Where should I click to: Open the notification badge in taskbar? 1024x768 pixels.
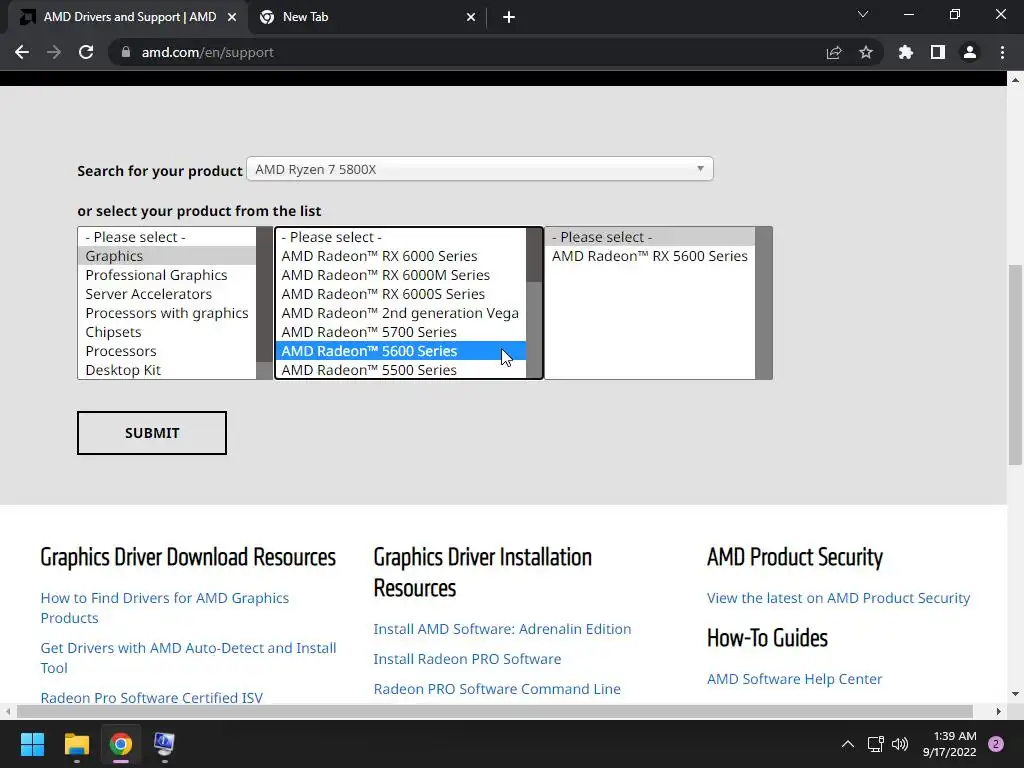coord(996,744)
